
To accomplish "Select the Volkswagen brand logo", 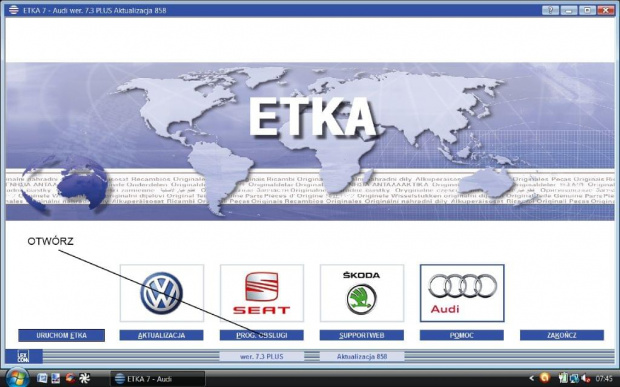I will [162, 293].
